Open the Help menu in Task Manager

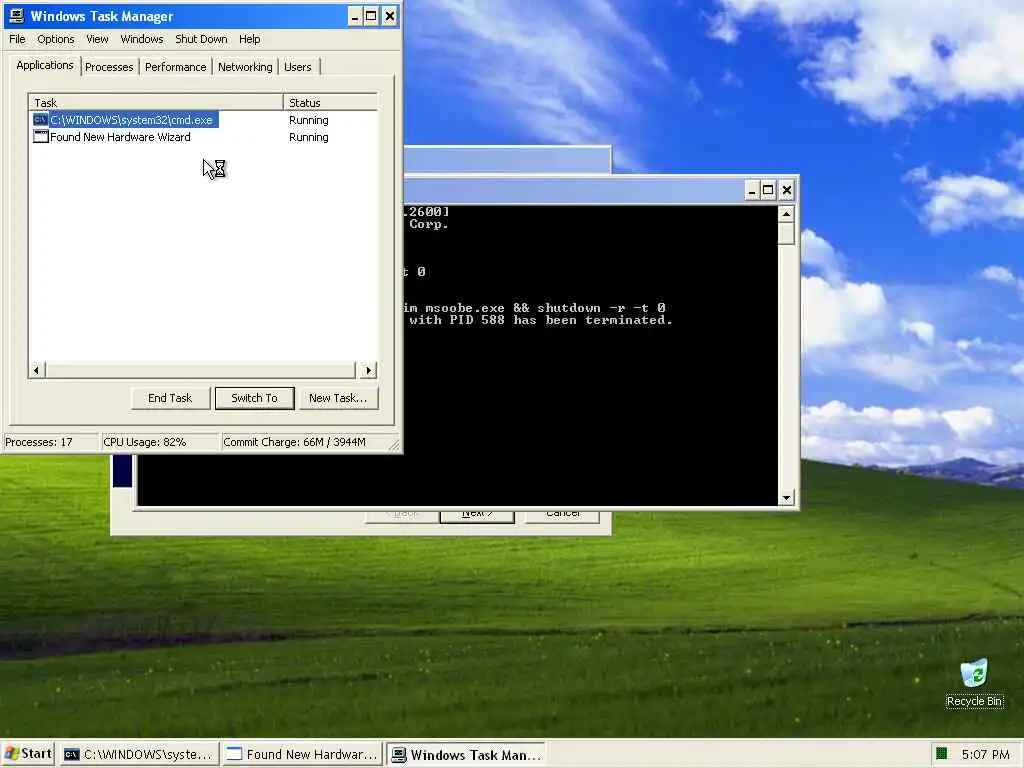coord(249,39)
